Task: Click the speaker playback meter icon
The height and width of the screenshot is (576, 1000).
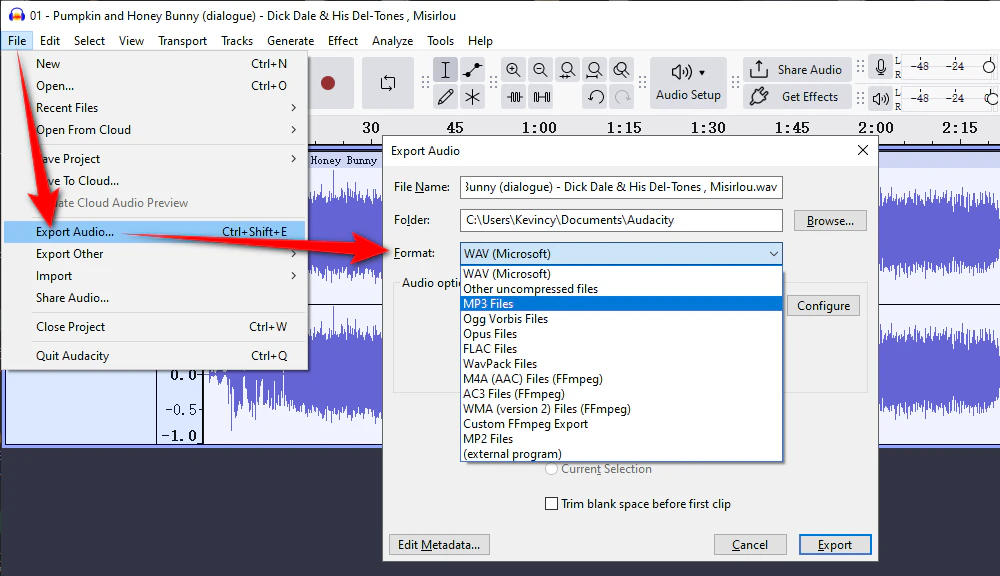Action: tap(881, 98)
